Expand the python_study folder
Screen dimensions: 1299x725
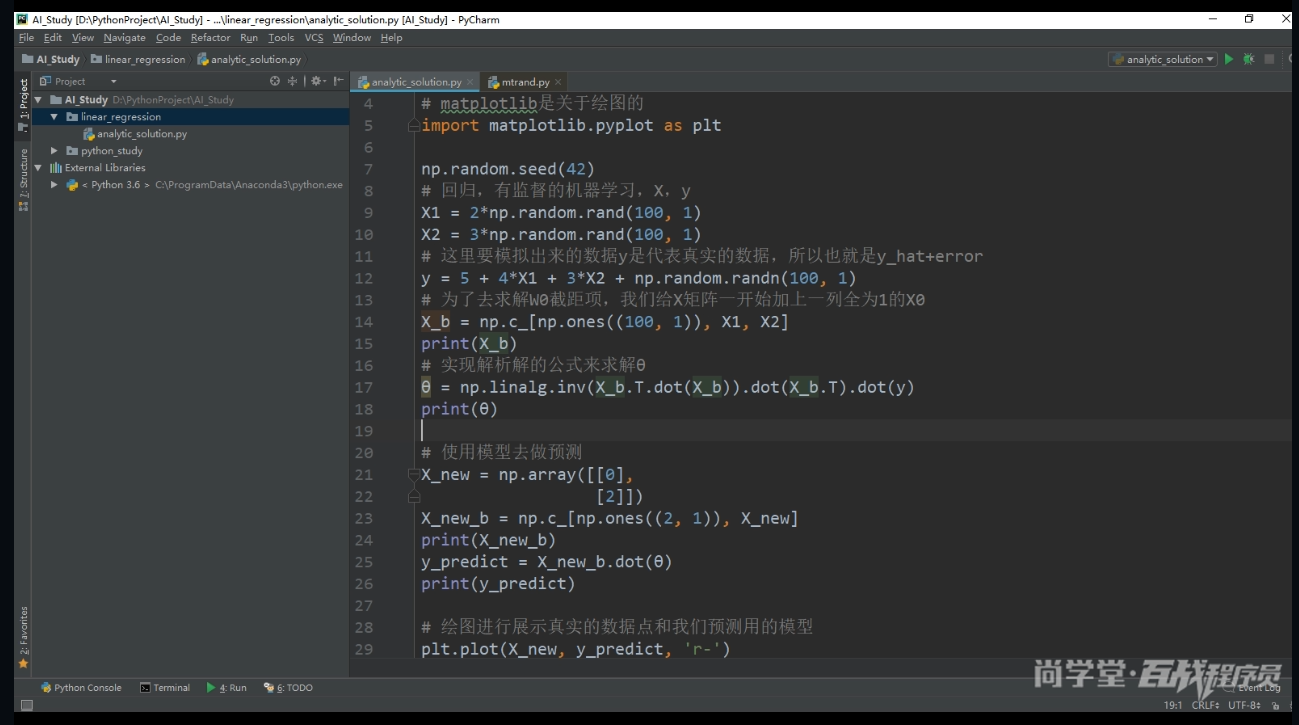point(54,151)
